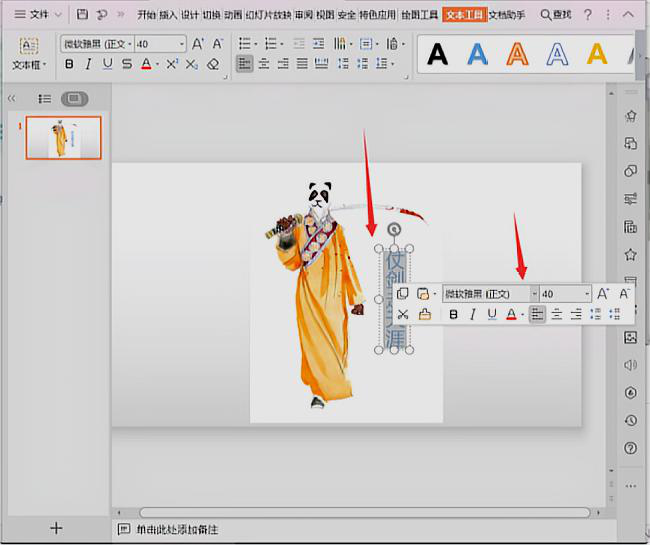Expand font color dropdown arrow in ribbon
This screenshot has height=545, width=650.
(158, 65)
